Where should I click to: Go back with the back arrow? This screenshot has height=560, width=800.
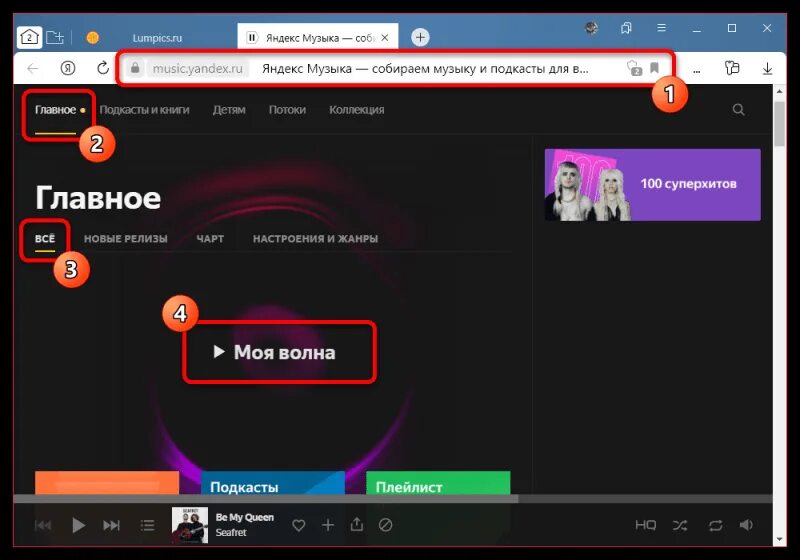33,68
